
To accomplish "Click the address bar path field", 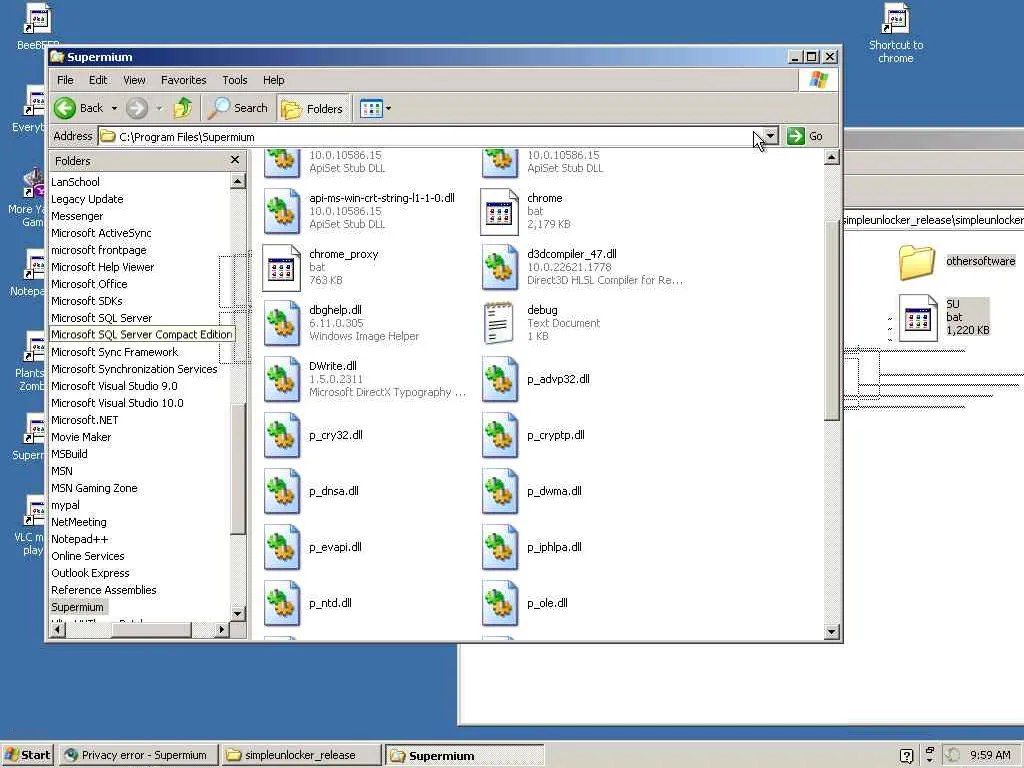I will [431, 136].
